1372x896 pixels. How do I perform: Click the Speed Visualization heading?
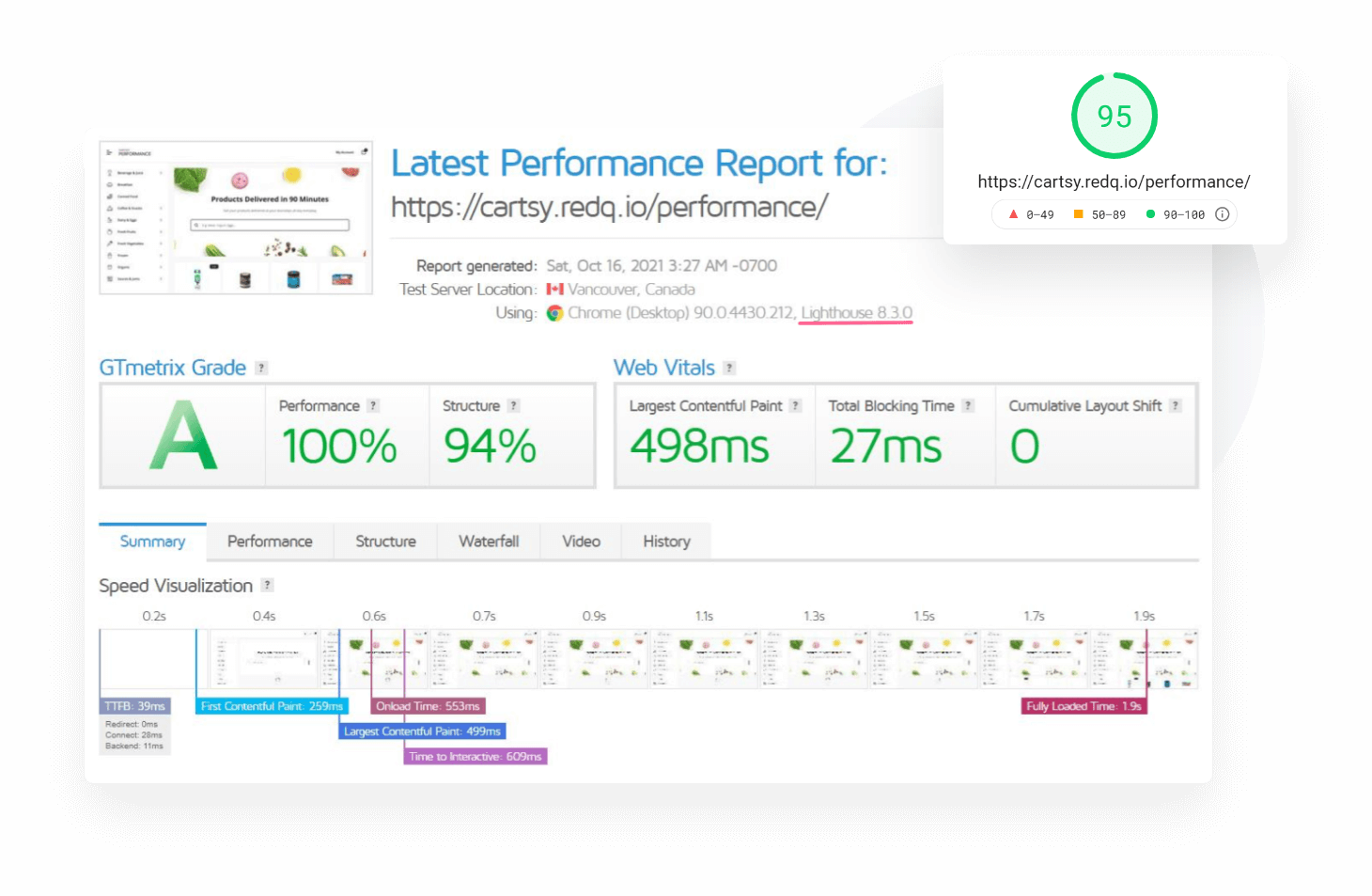pyautogui.click(x=176, y=586)
